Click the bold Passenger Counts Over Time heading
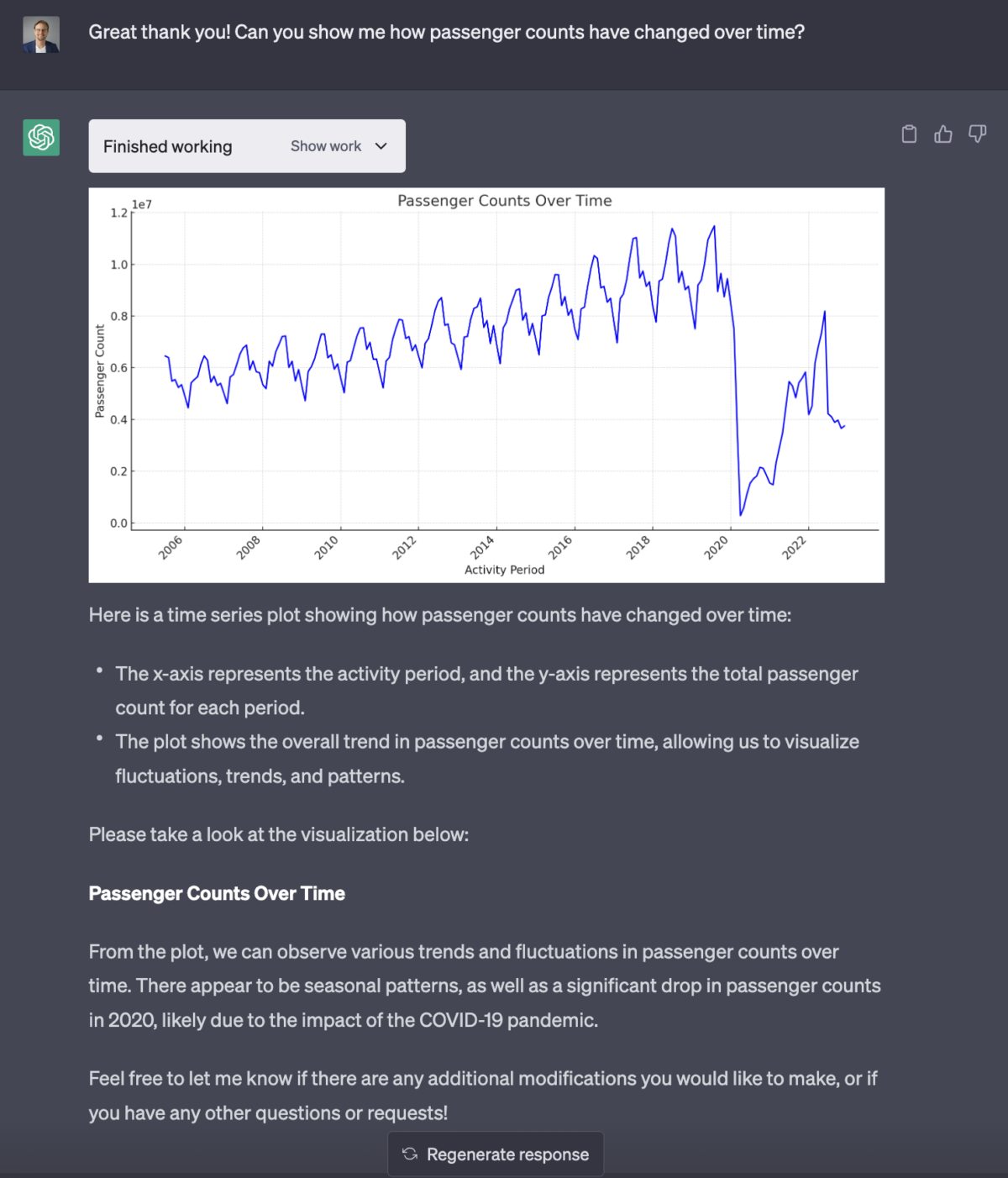 click(x=216, y=893)
